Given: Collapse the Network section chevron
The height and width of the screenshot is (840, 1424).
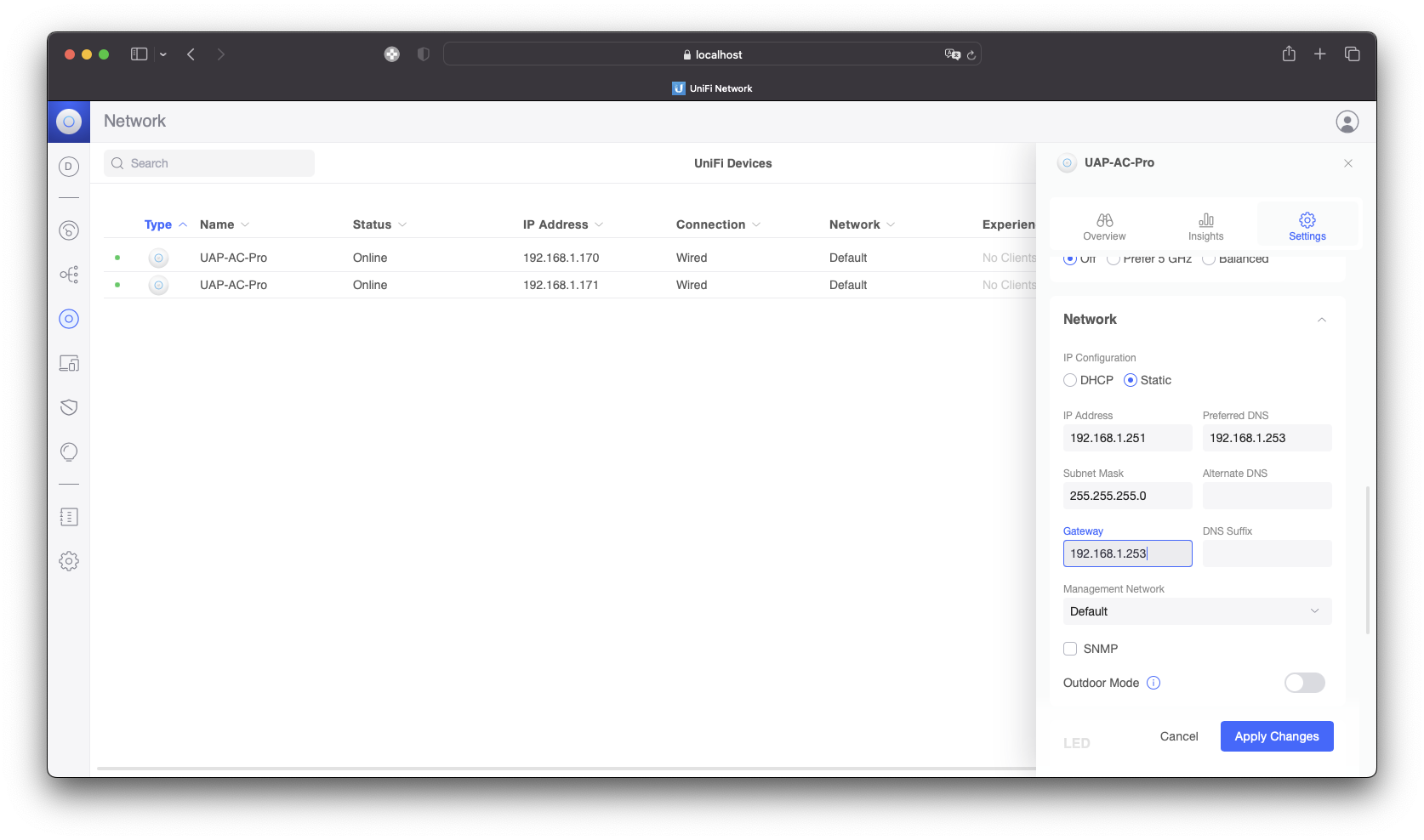Looking at the screenshot, I should (1322, 320).
